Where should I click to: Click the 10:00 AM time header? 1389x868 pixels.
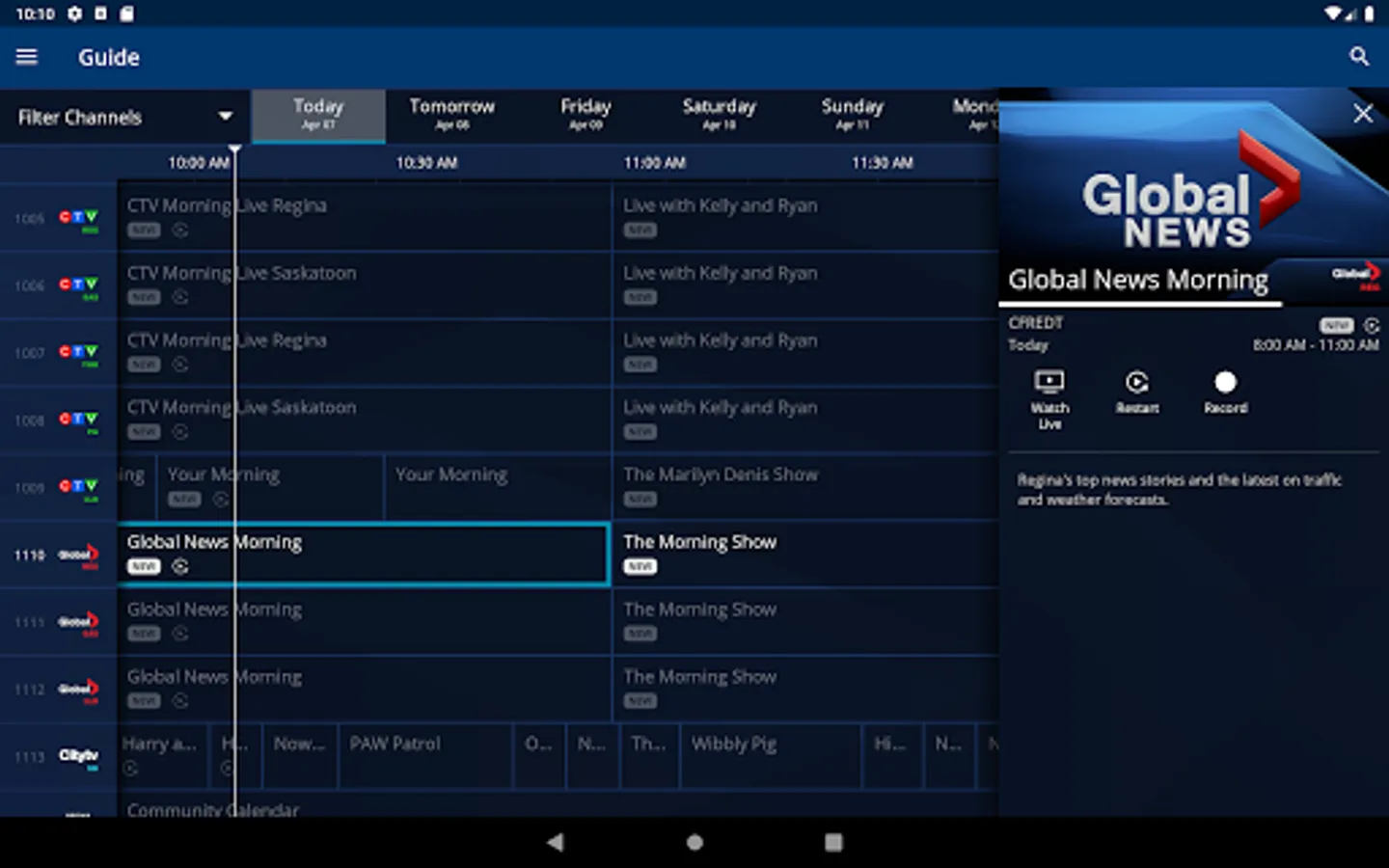pyautogui.click(x=199, y=163)
